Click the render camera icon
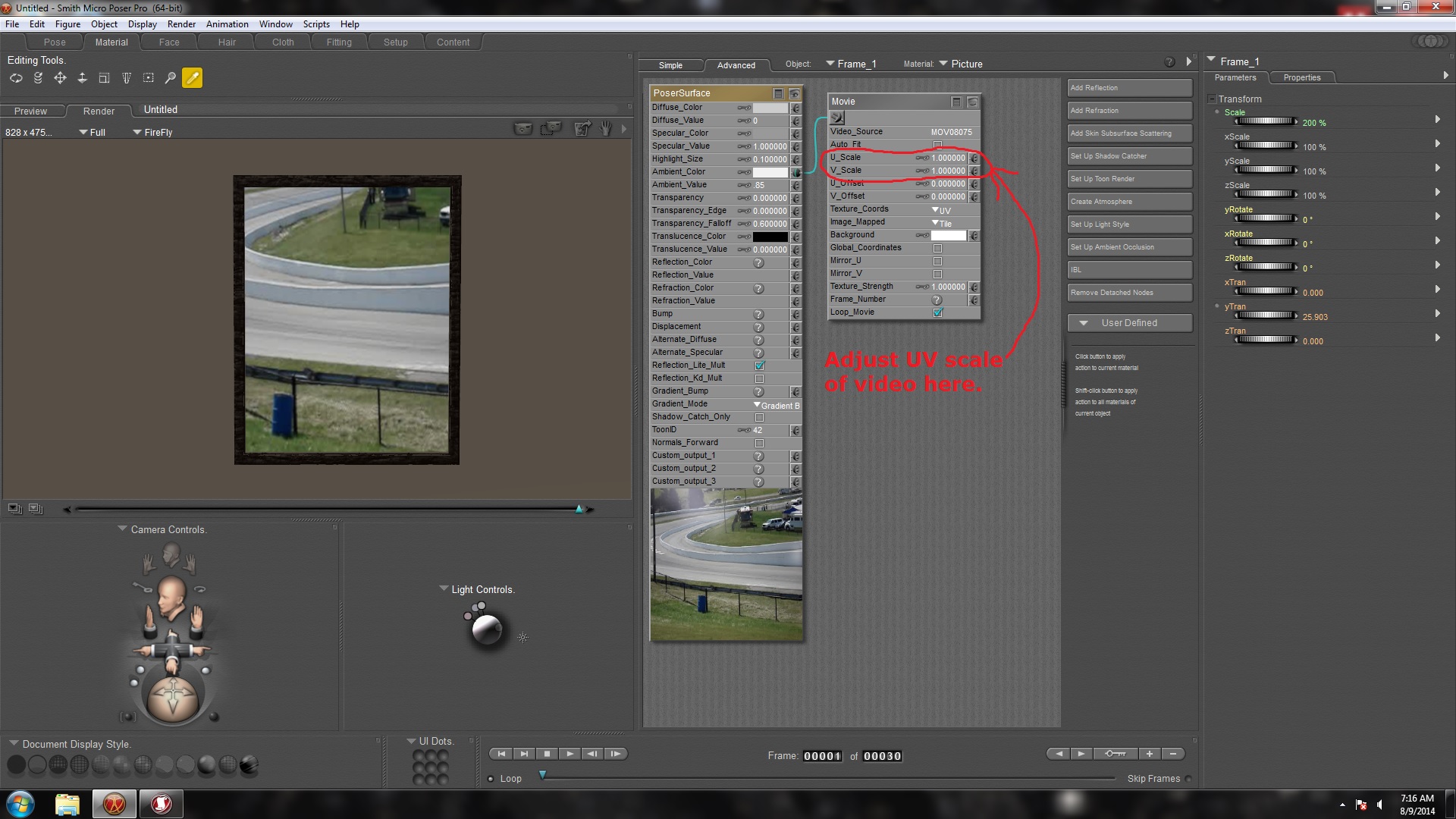 click(523, 129)
